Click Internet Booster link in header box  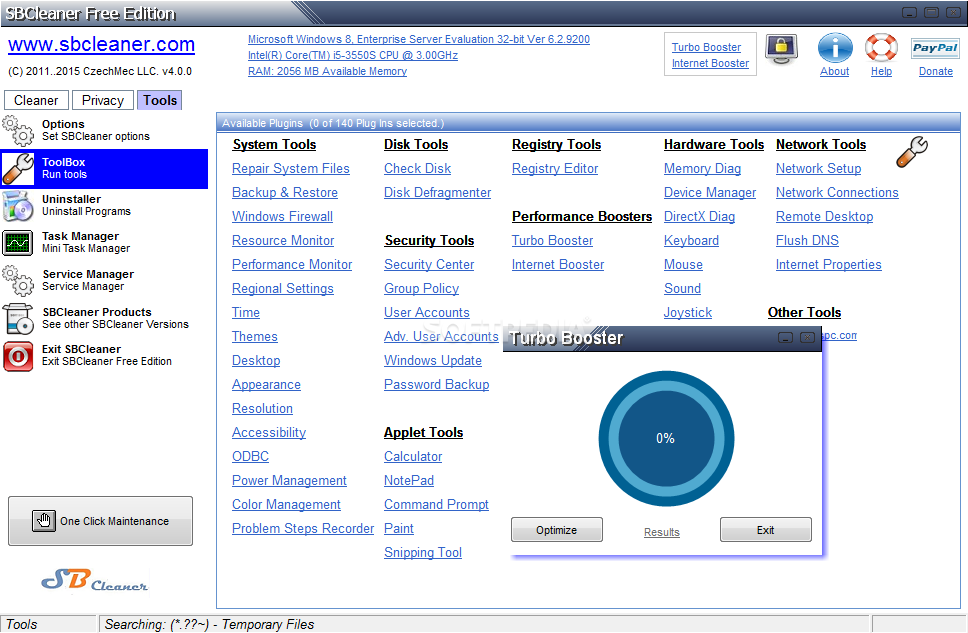(x=710, y=63)
